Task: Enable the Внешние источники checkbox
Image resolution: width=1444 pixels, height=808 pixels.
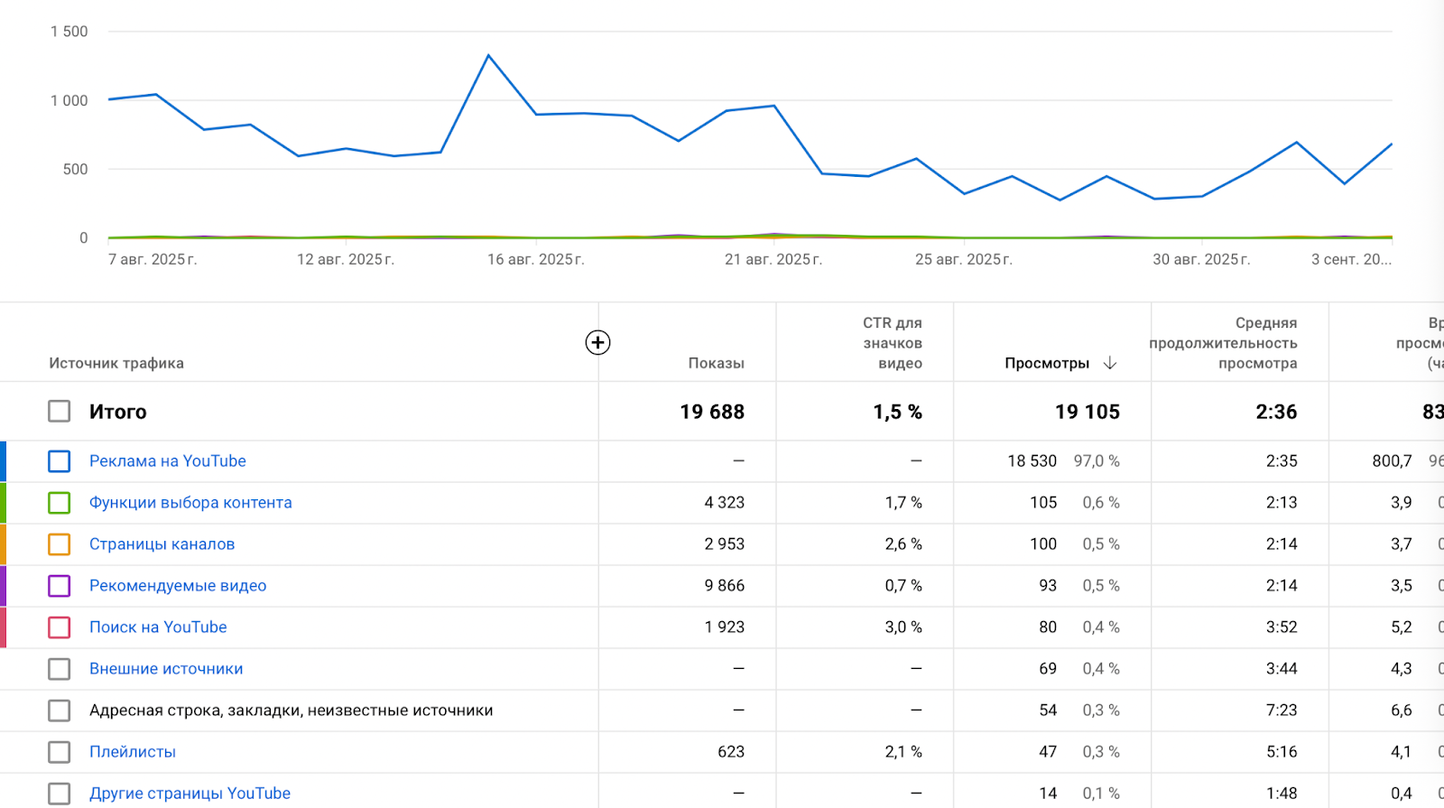Action: point(59,669)
